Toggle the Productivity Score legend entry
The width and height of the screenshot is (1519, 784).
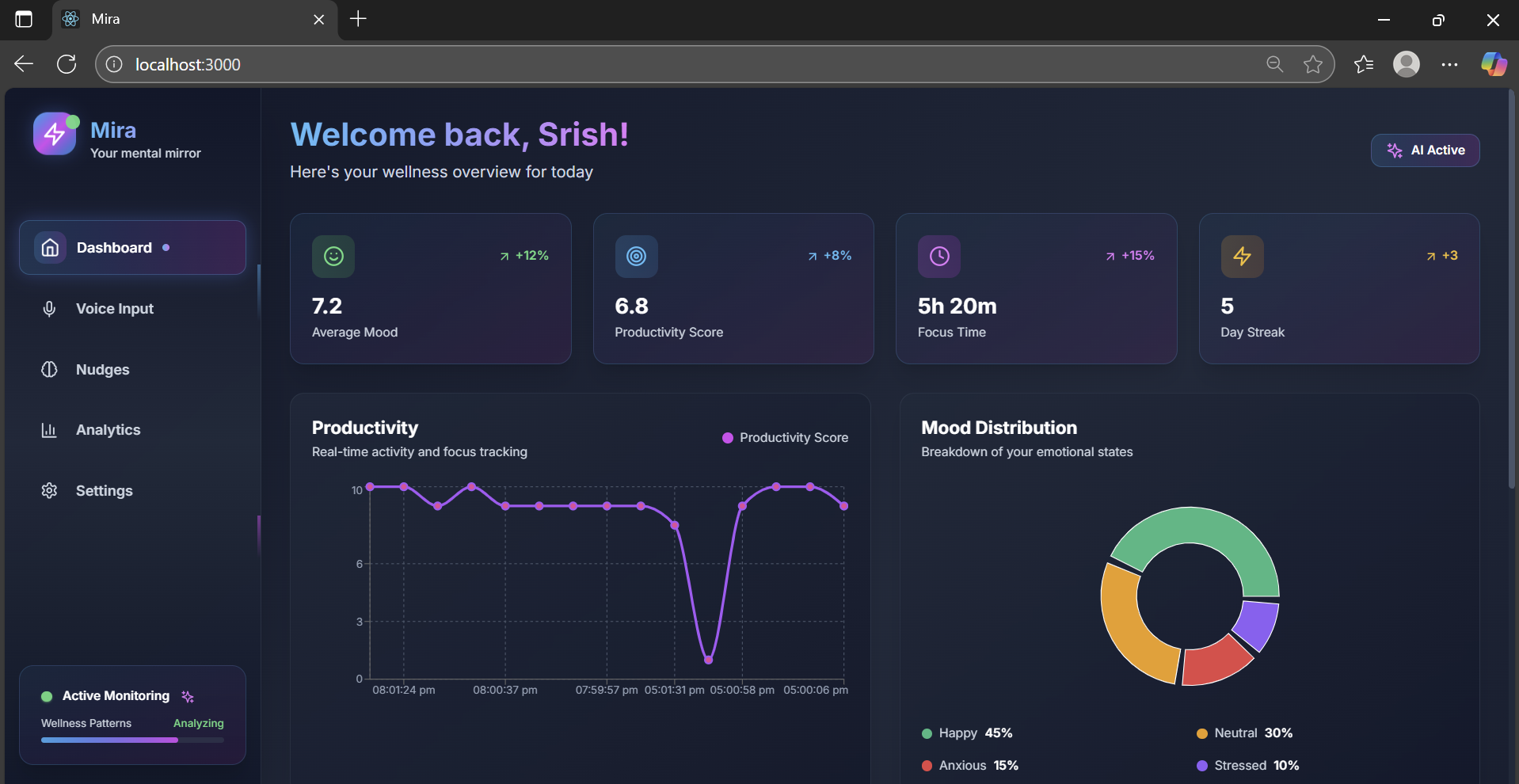coord(786,437)
